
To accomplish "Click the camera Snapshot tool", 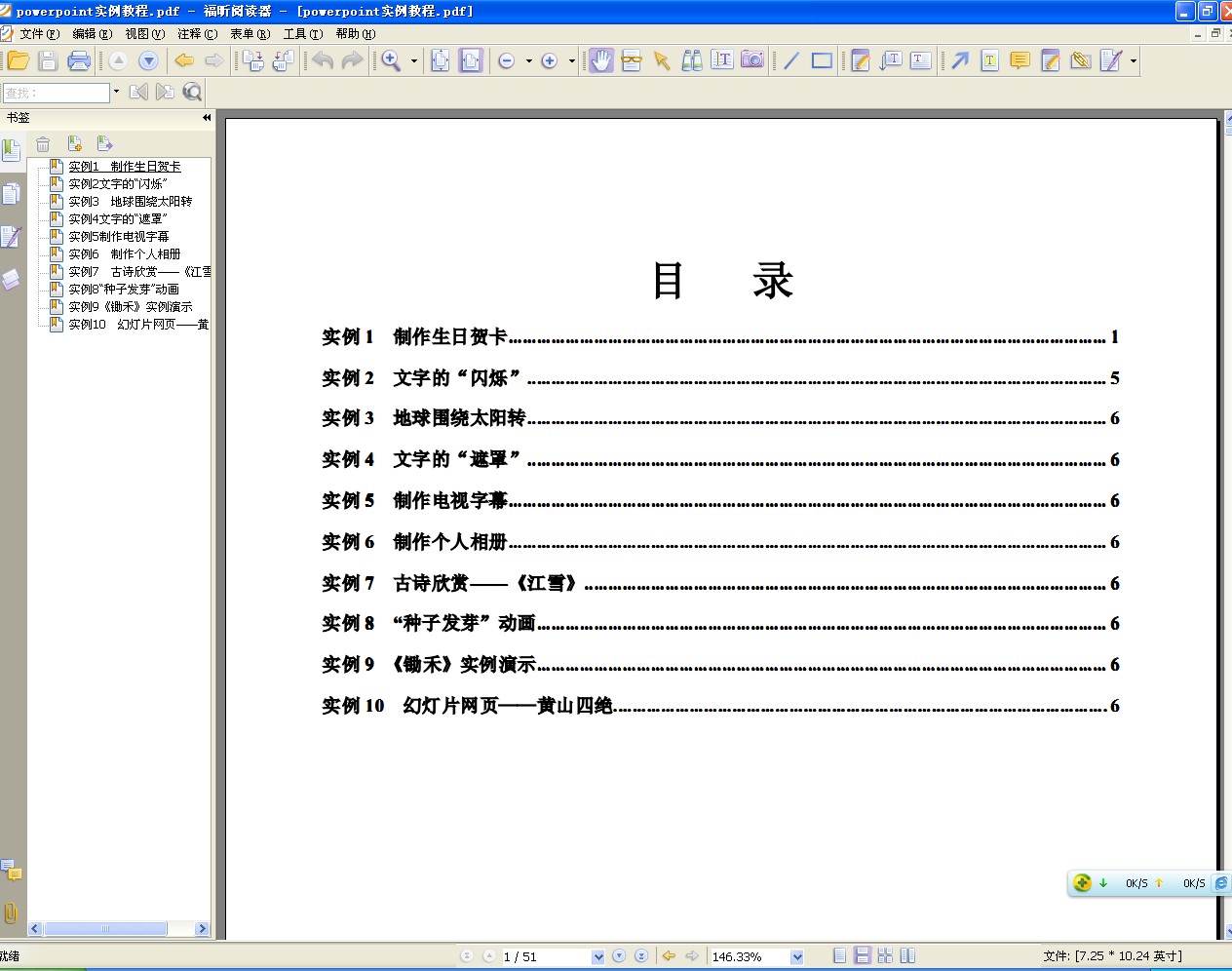I will tap(752, 59).
